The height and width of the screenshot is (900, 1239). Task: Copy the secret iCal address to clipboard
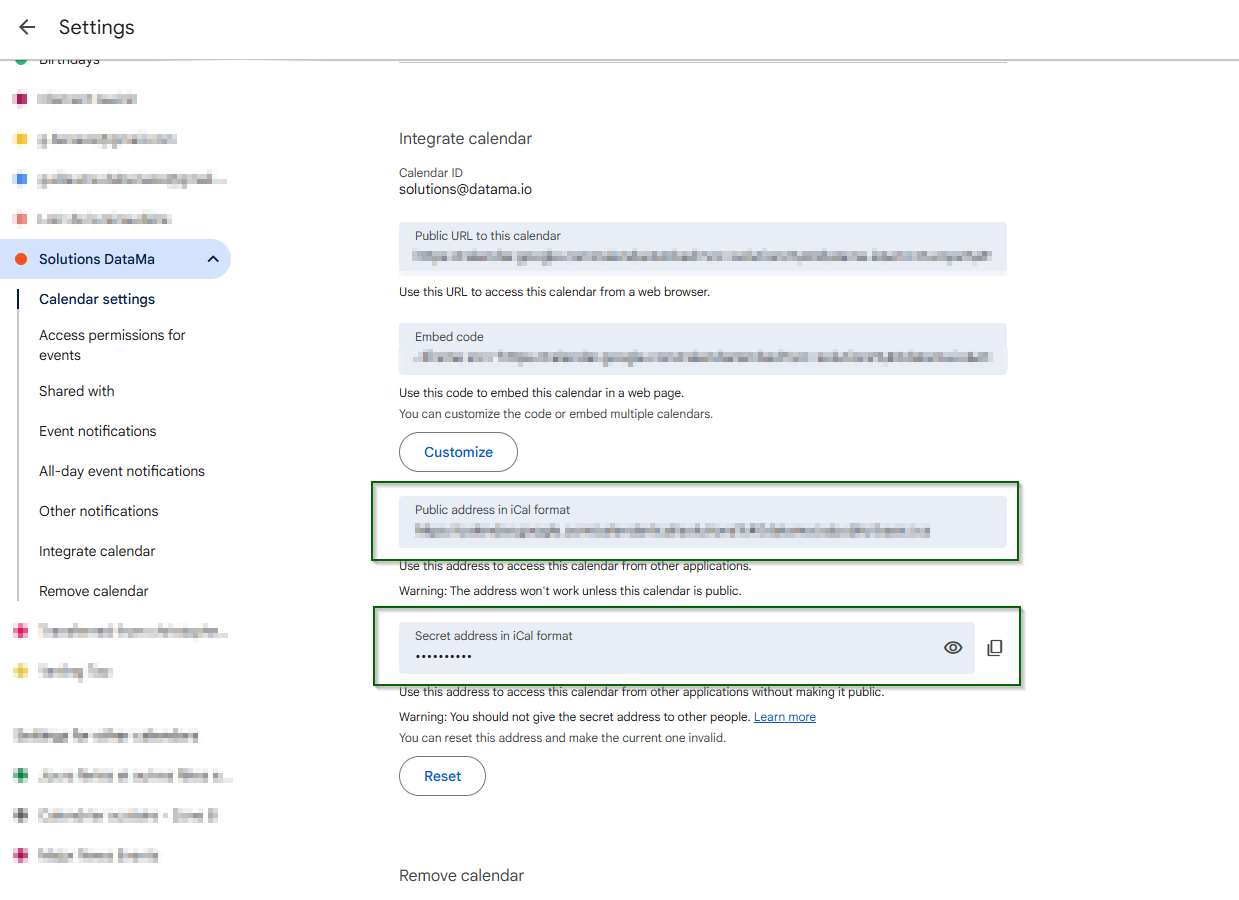[x=994, y=648]
